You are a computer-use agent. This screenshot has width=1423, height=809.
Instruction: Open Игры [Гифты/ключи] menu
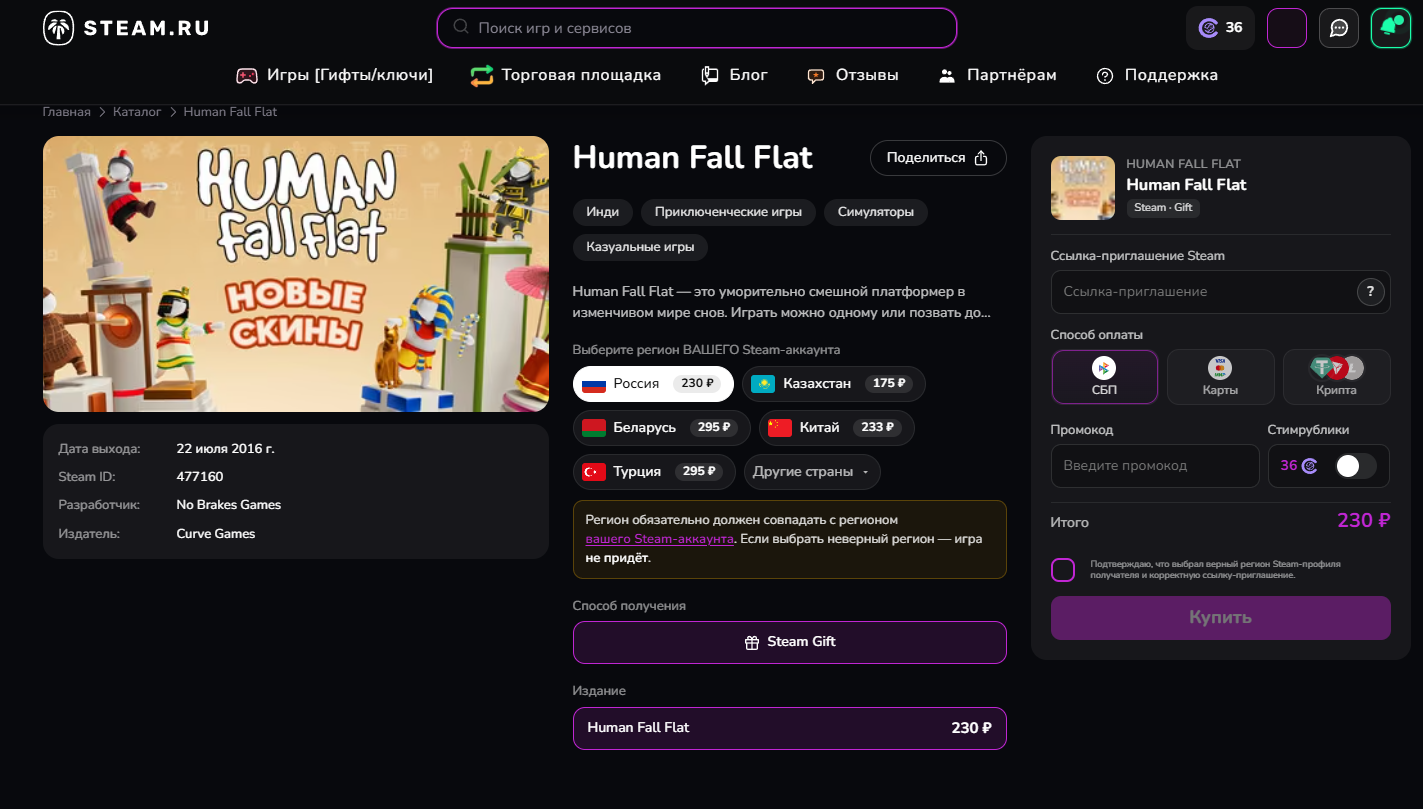335,75
